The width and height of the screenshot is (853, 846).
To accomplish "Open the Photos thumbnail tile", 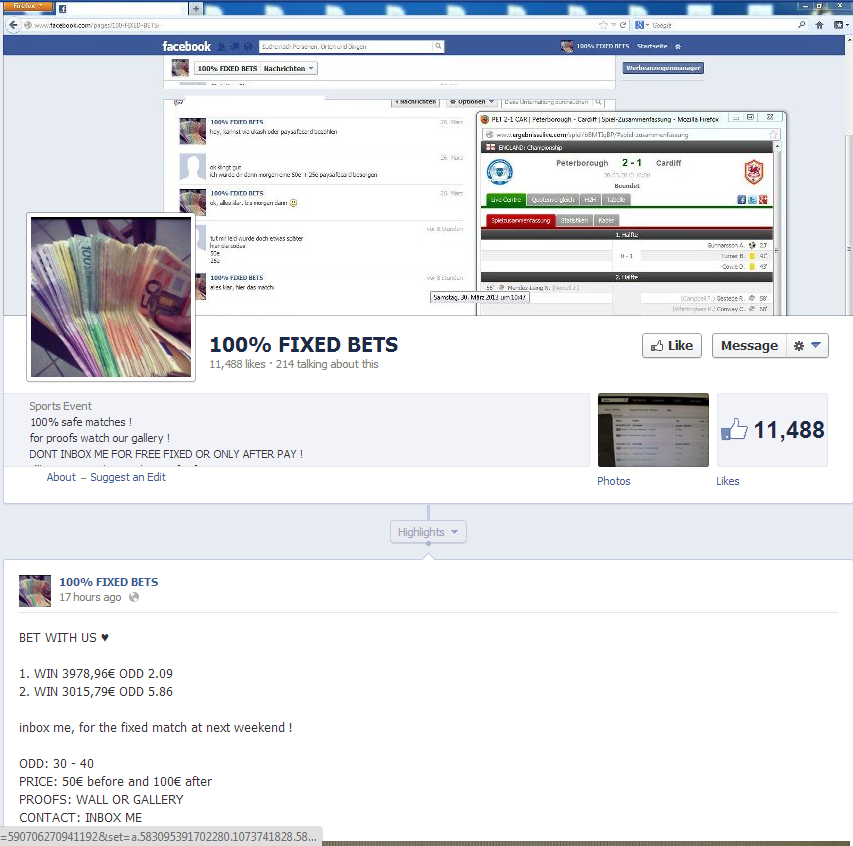I will pos(653,430).
